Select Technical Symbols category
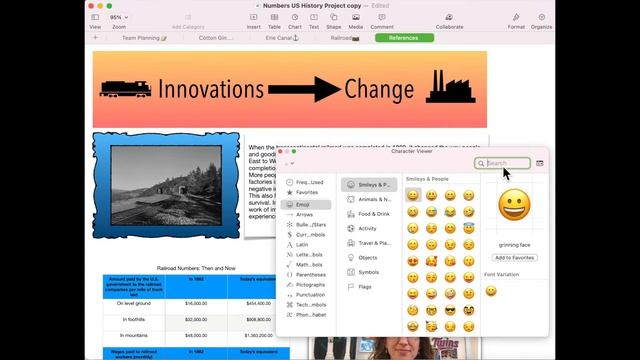Viewport: 640px width, 360px height. tap(305, 305)
